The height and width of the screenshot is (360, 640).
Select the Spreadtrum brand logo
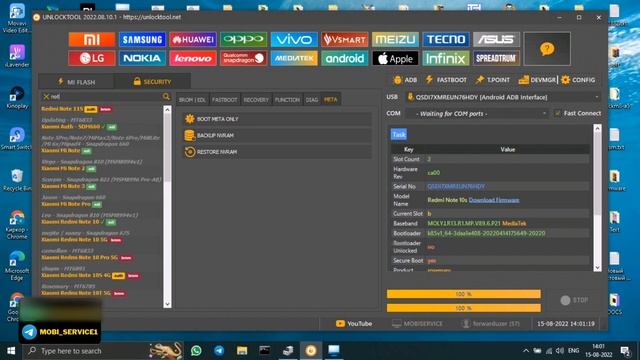point(496,58)
